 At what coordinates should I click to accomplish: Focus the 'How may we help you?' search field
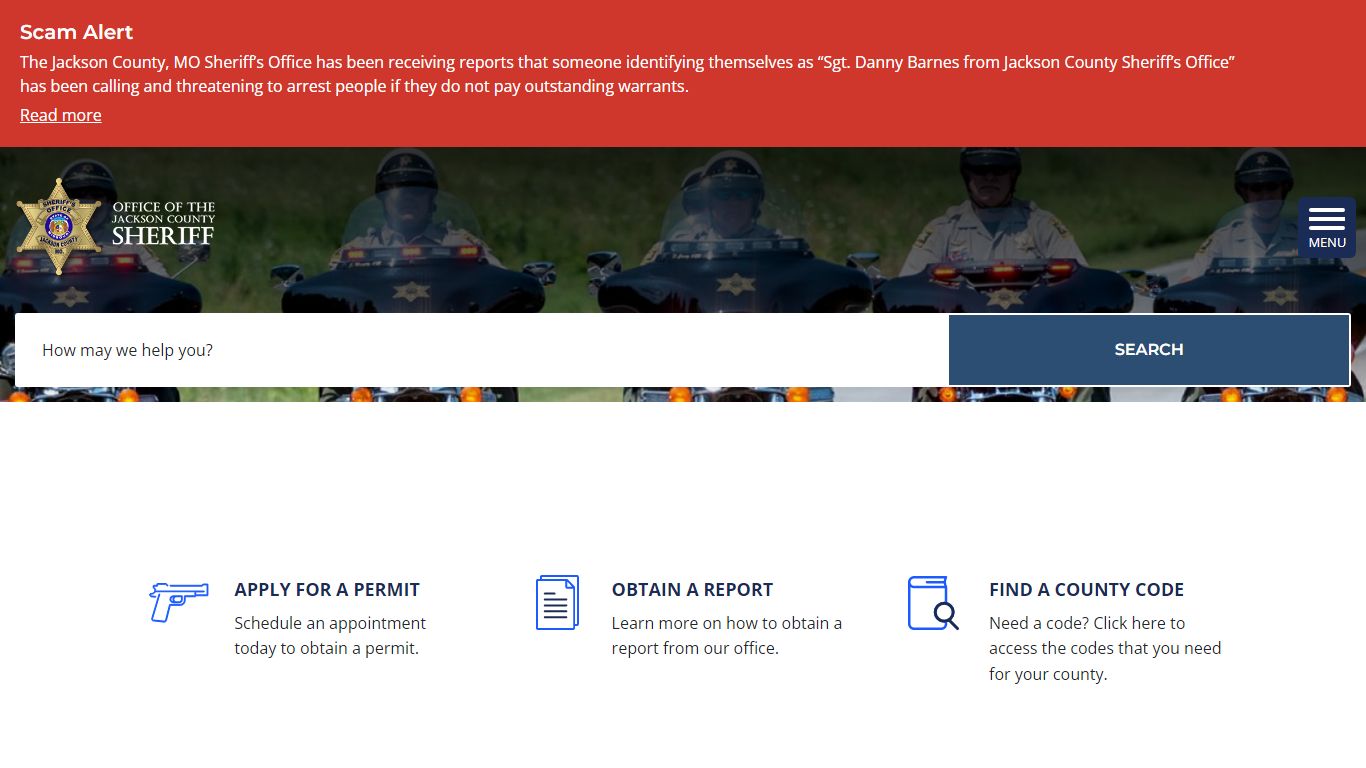click(482, 350)
